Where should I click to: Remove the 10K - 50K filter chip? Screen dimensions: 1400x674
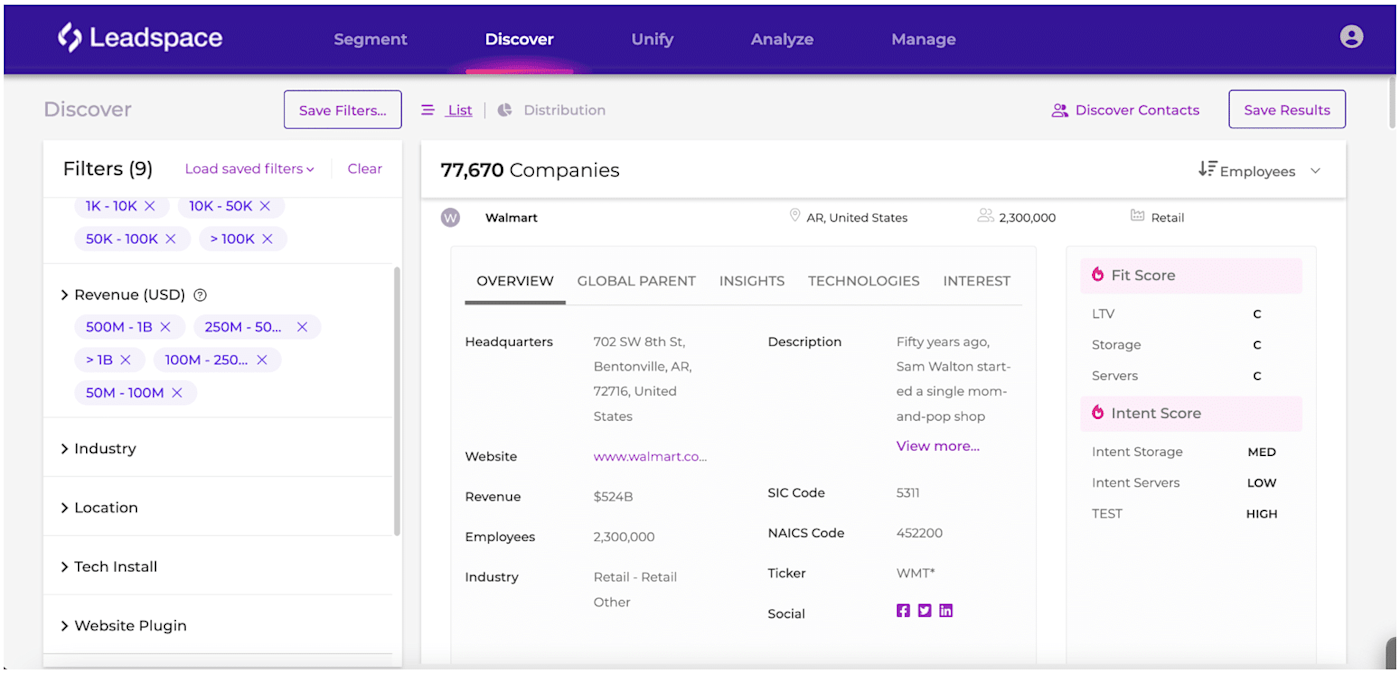click(265, 206)
